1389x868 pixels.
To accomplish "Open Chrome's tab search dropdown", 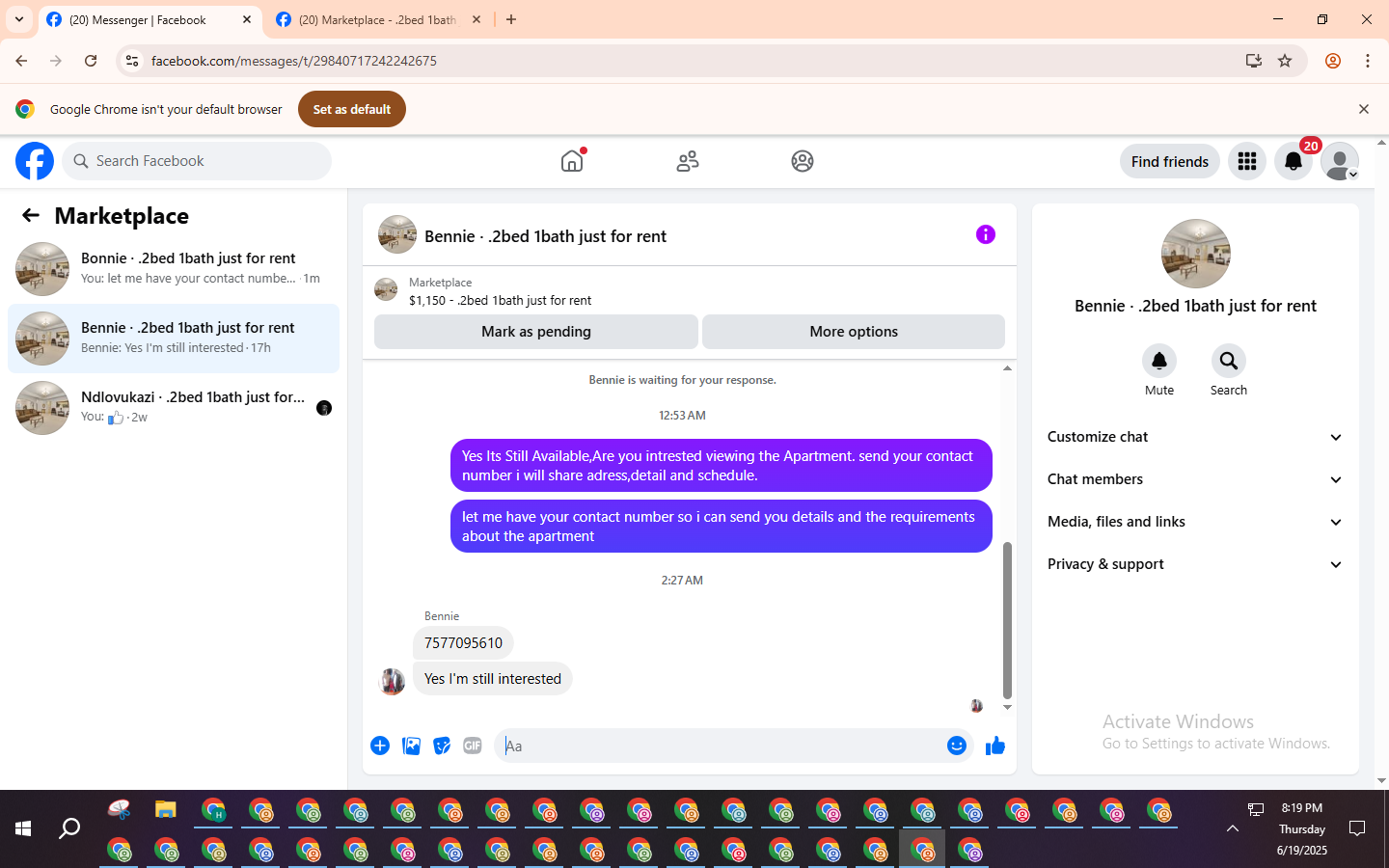I will pos(19,19).
